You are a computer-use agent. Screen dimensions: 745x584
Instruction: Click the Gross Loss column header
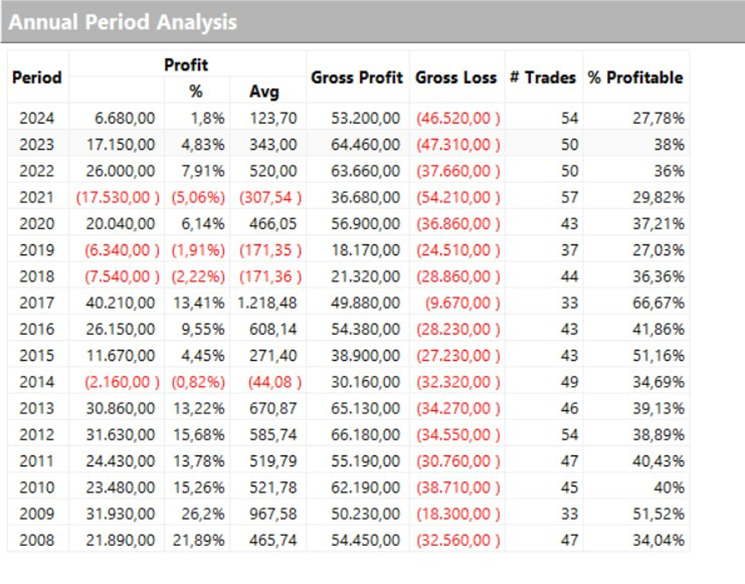456,77
